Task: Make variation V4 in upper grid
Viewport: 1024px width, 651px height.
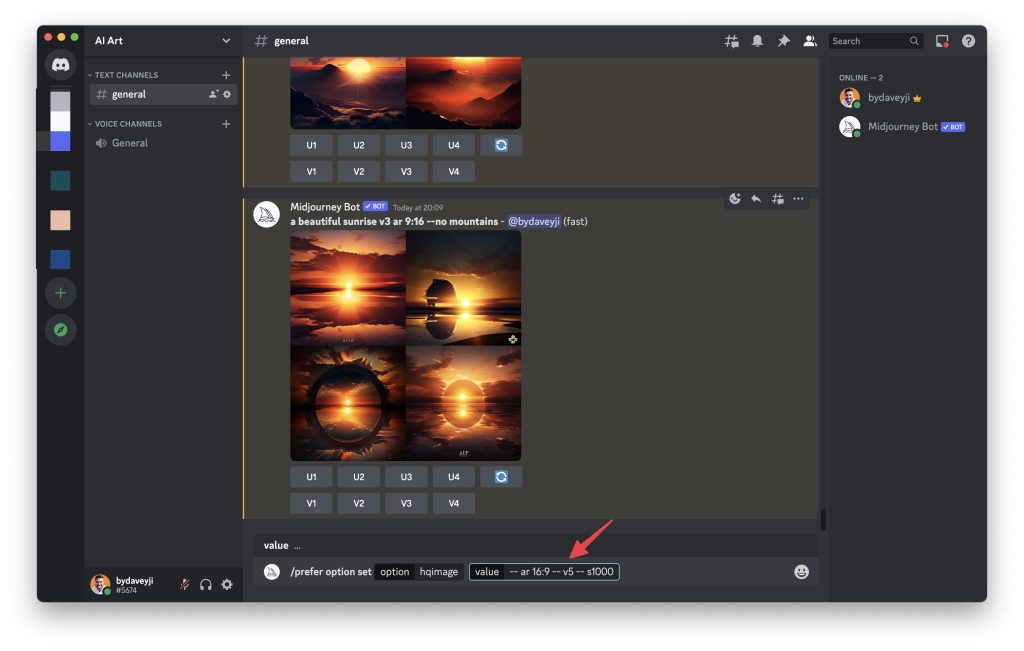Action: (454, 172)
